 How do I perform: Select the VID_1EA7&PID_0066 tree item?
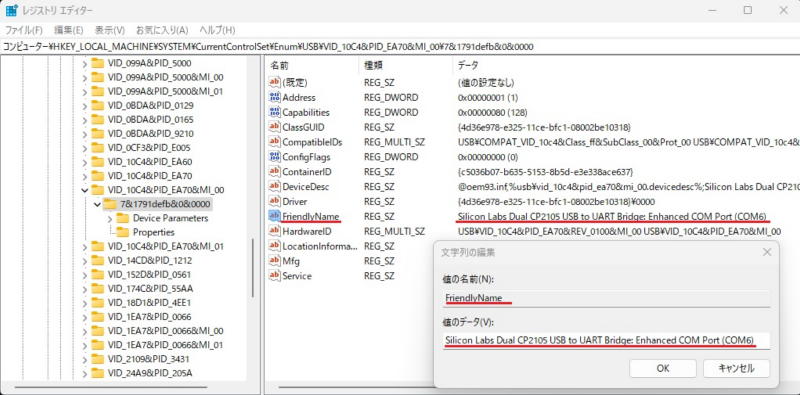tap(149, 316)
